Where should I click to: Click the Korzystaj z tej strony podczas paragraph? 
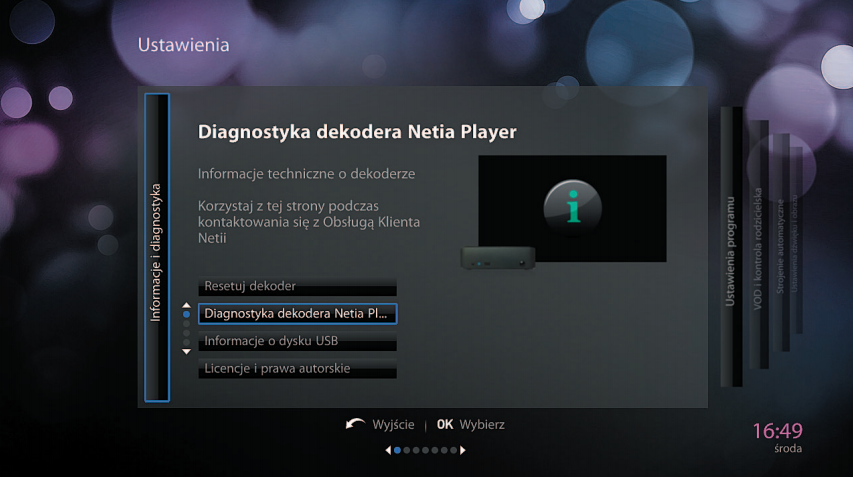coord(309,222)
